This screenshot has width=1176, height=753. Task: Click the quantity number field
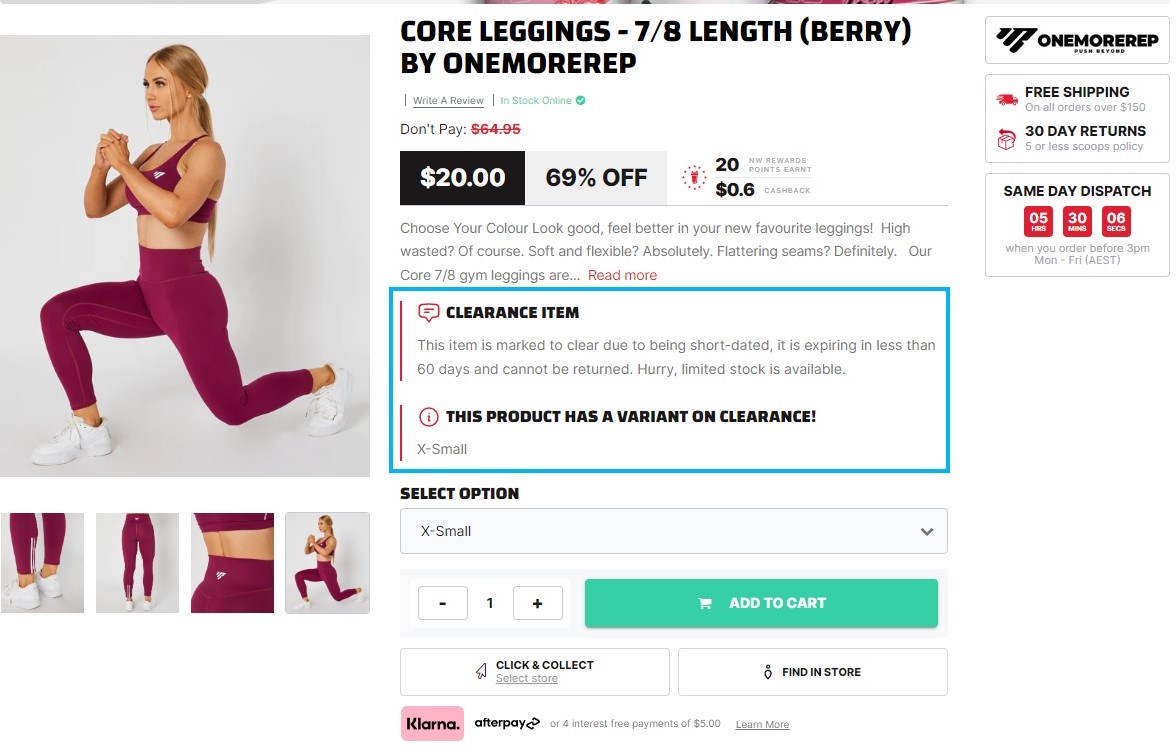pos(490,603)
